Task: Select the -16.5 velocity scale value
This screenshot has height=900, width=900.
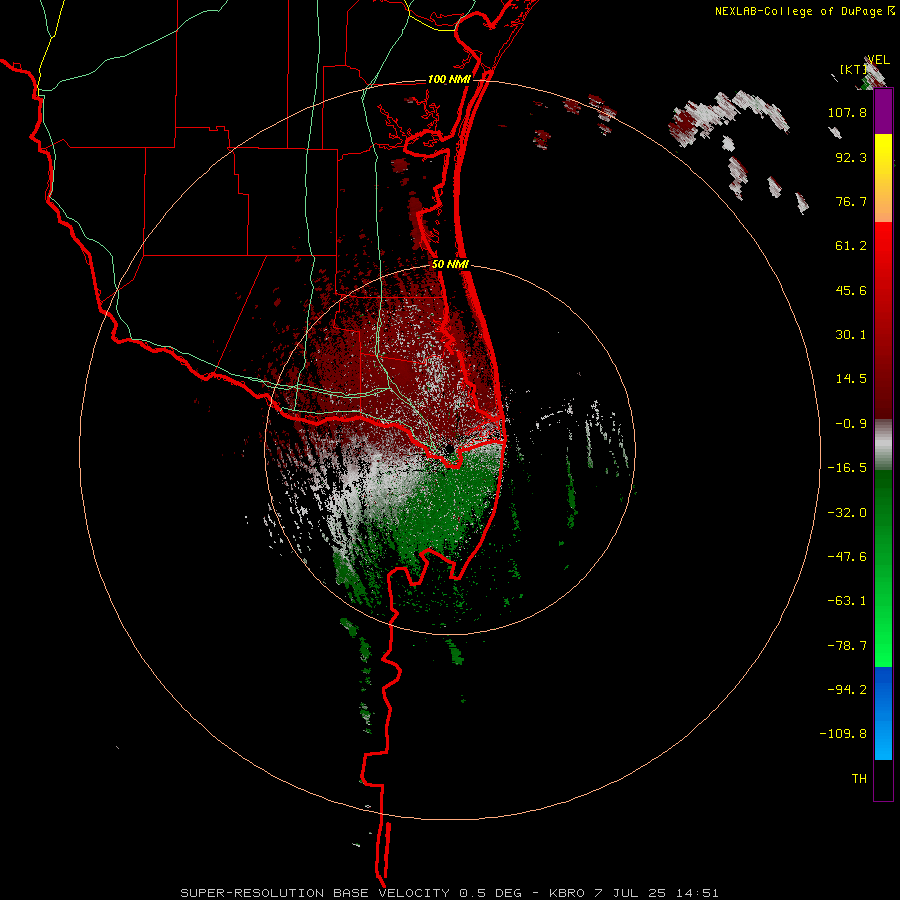Action: pyautogui.click(x=847, y=468)
